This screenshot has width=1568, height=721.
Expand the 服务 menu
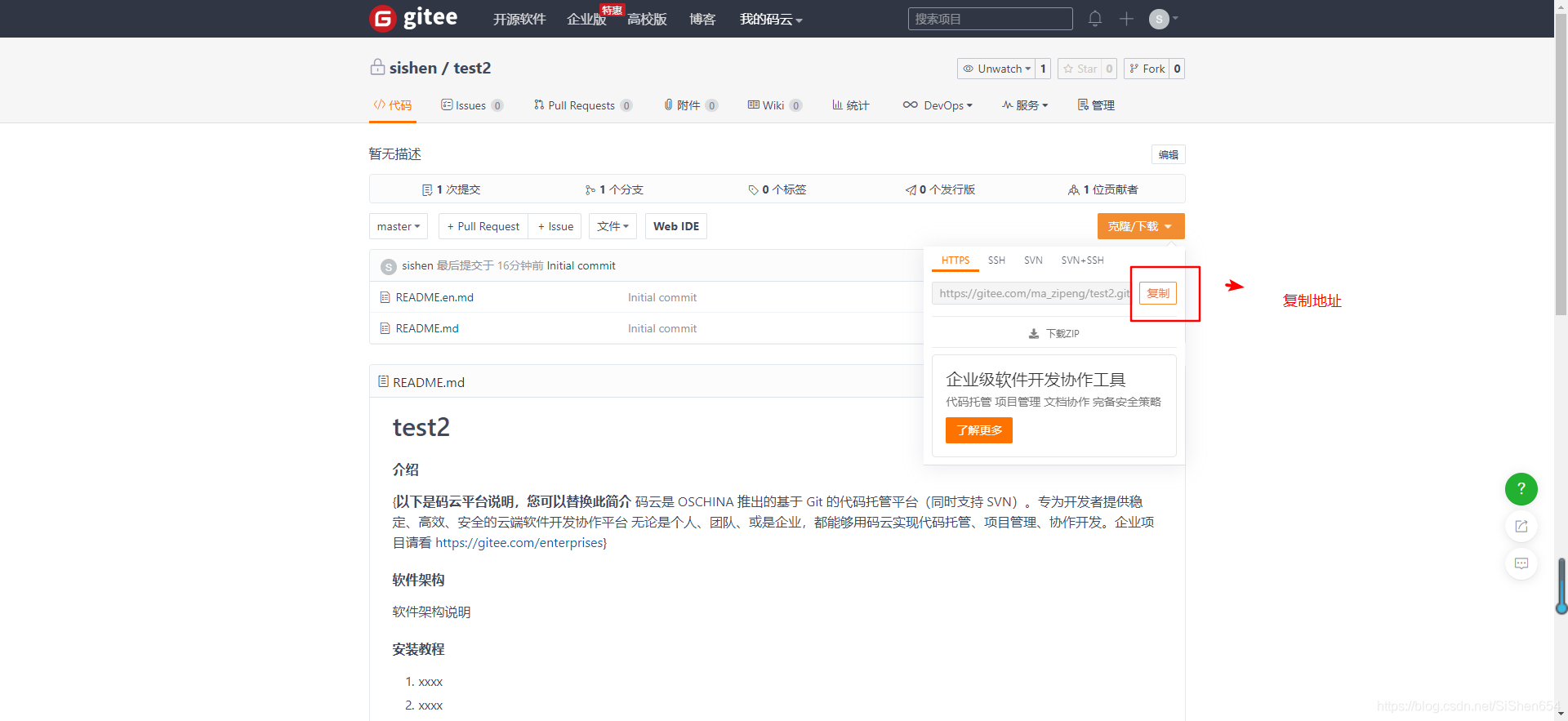click(x=1025, y=105)
